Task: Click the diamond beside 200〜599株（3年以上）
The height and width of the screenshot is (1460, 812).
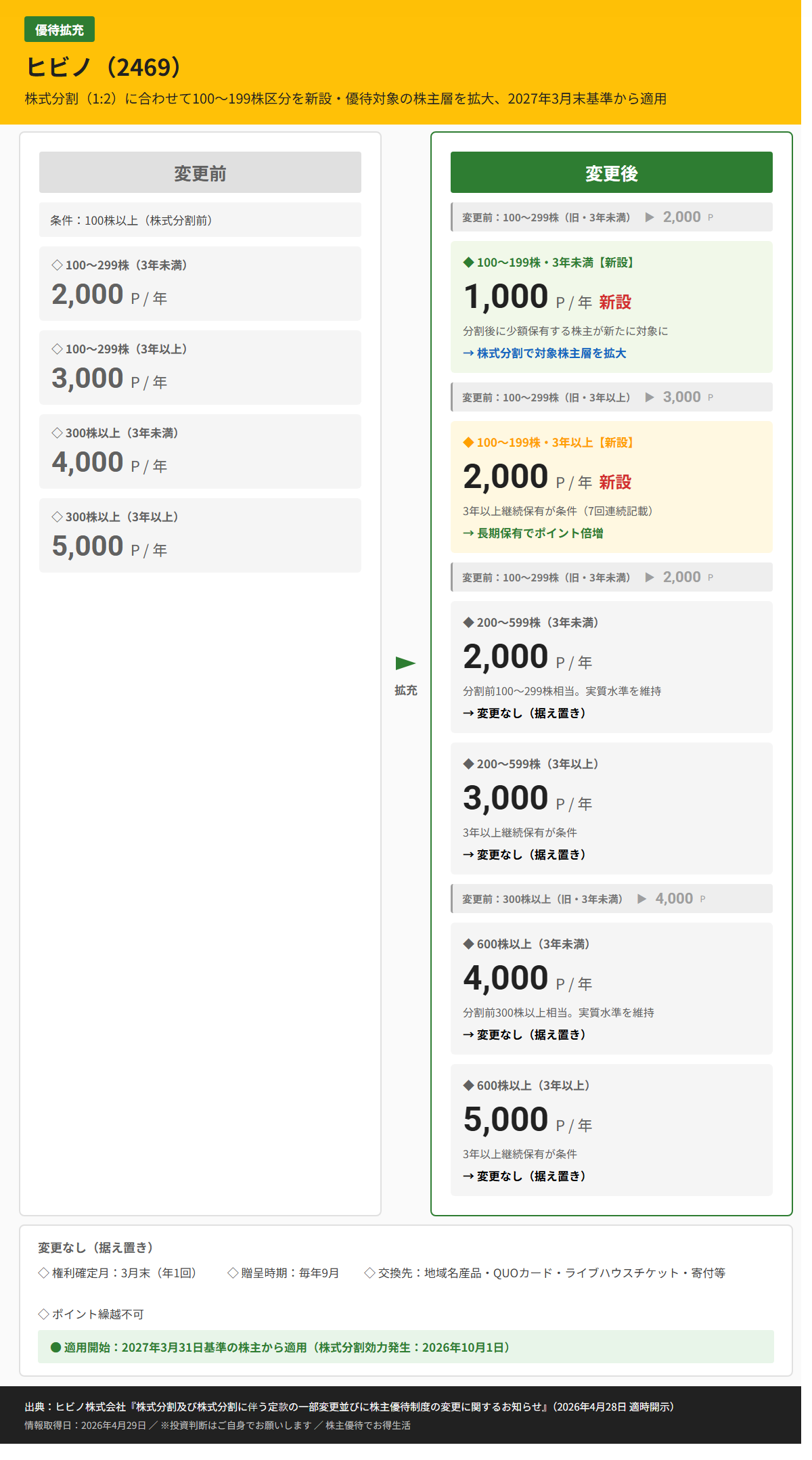Action: (468, 764)
